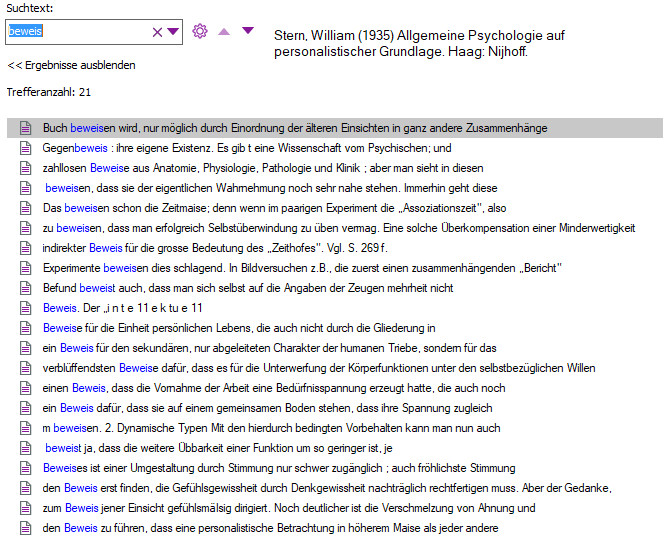Click document icon beside zahllosen Beweise result
The height and width of the screenshot is (548, 671).
coord(26,168)
